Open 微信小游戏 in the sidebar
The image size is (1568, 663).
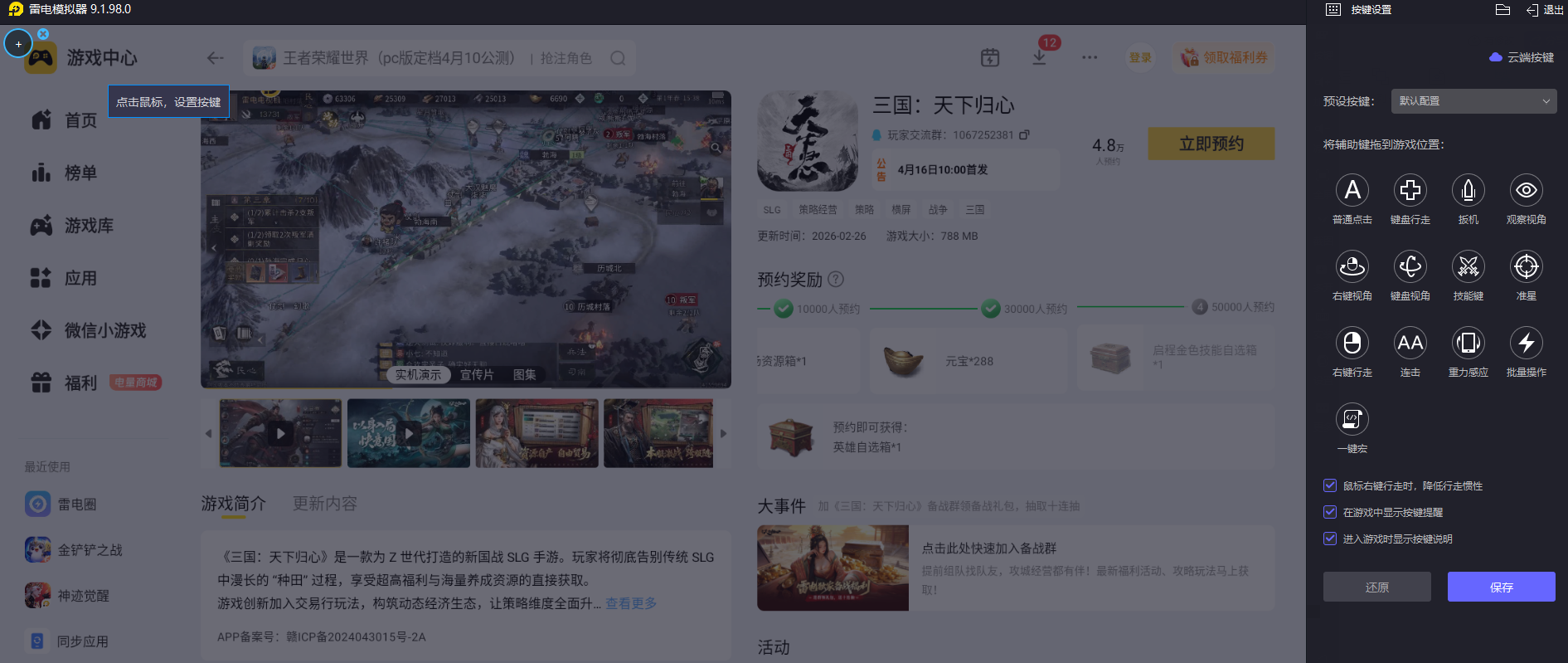89,330
